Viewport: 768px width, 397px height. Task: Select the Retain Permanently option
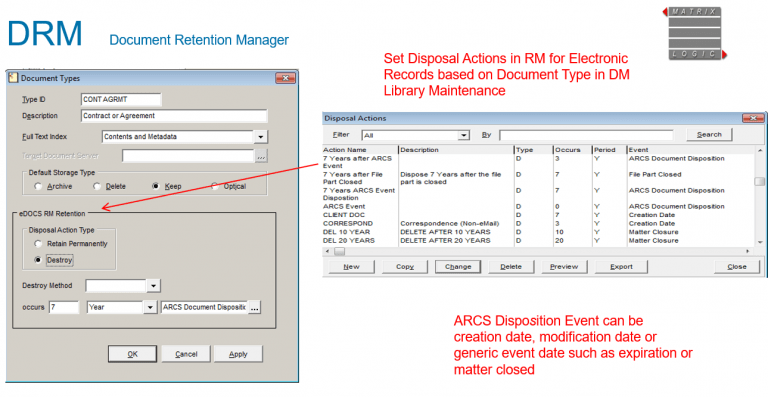point(38,244)
